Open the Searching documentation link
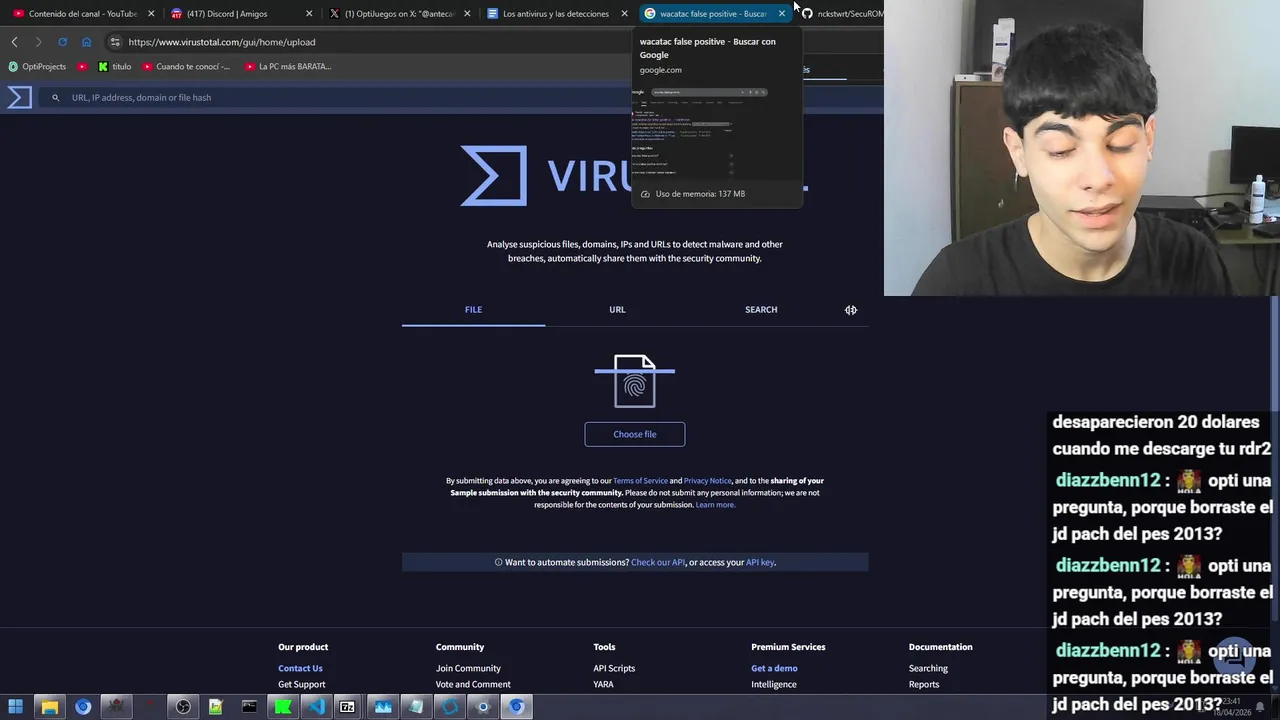Image resolution: width=1280 pixels, height=720 pixels. (x=928, y=669)
